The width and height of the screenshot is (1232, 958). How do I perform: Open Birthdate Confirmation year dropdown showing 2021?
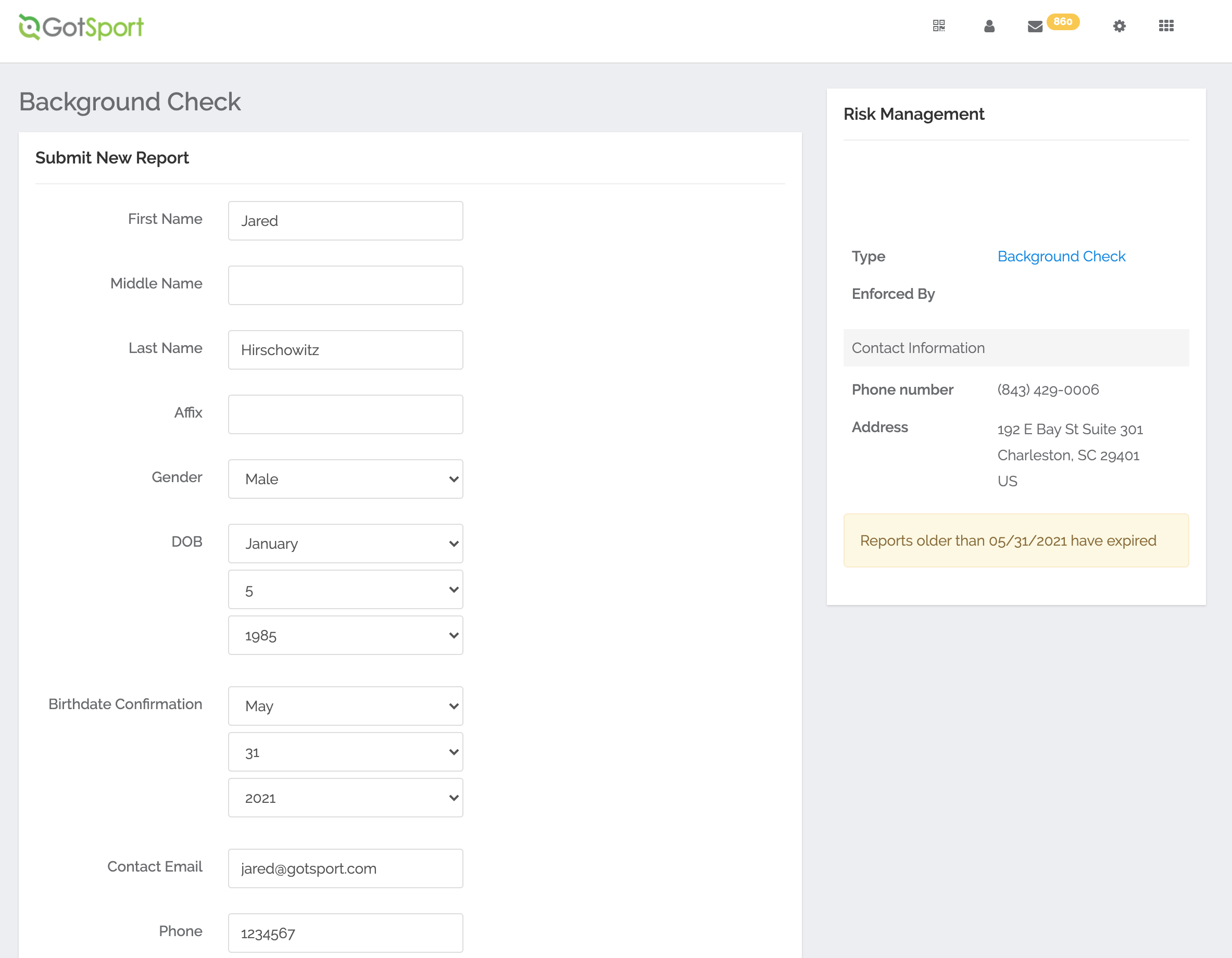tap(345, 798)
